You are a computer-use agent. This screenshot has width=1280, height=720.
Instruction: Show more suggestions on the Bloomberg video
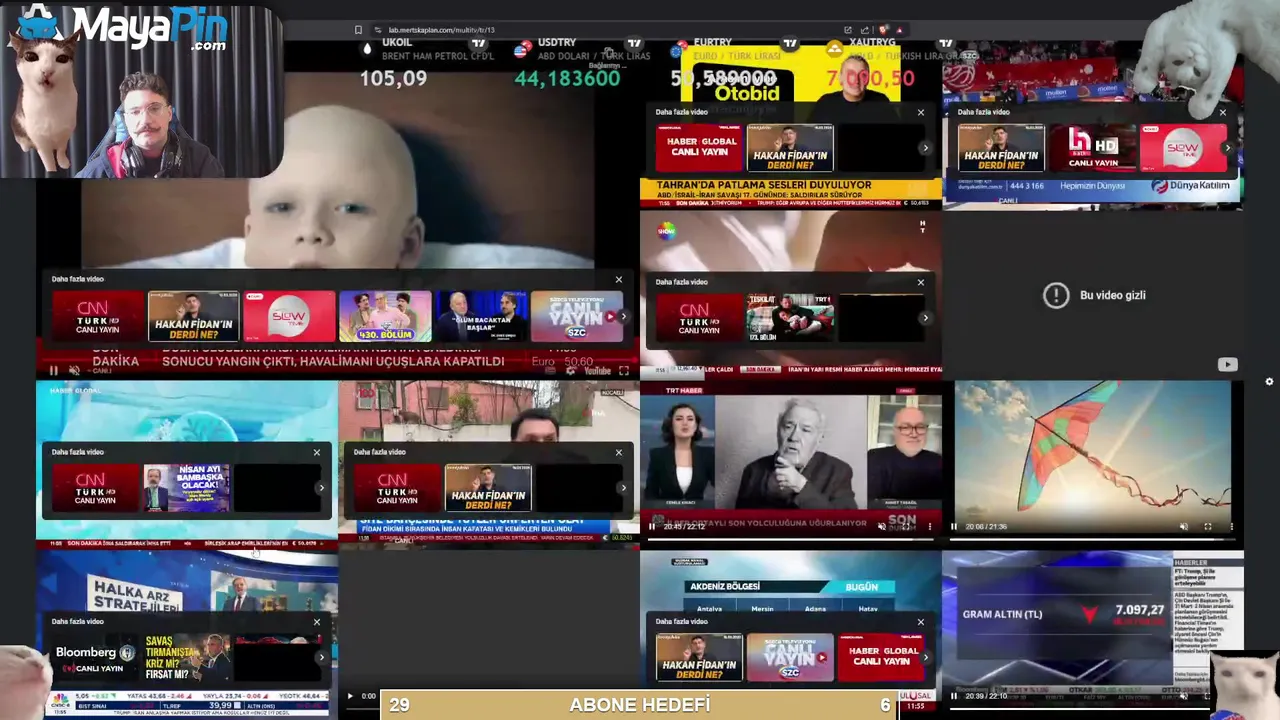pos(321,657)
